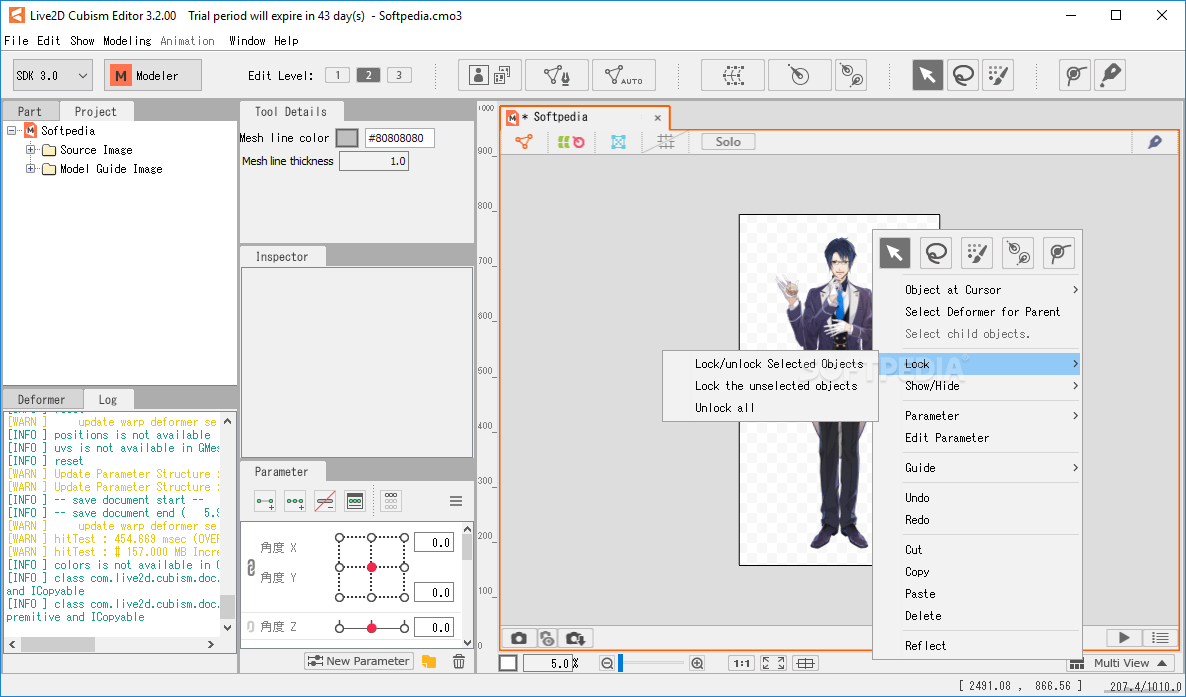Click the add two-point key icon
This screenshot has height=697, width=1186.
click(x=265, y=501)
